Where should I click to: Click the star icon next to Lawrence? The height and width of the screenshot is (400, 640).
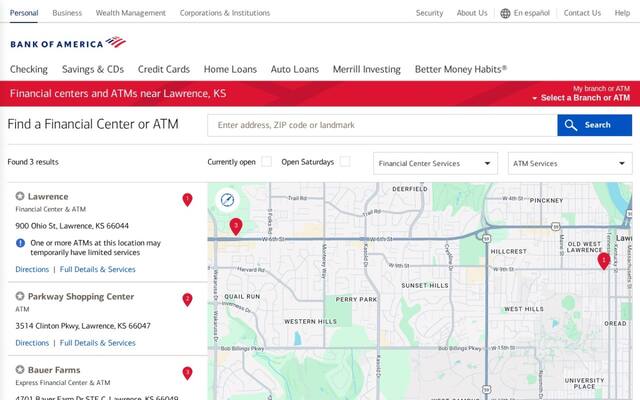coord(20,196)
